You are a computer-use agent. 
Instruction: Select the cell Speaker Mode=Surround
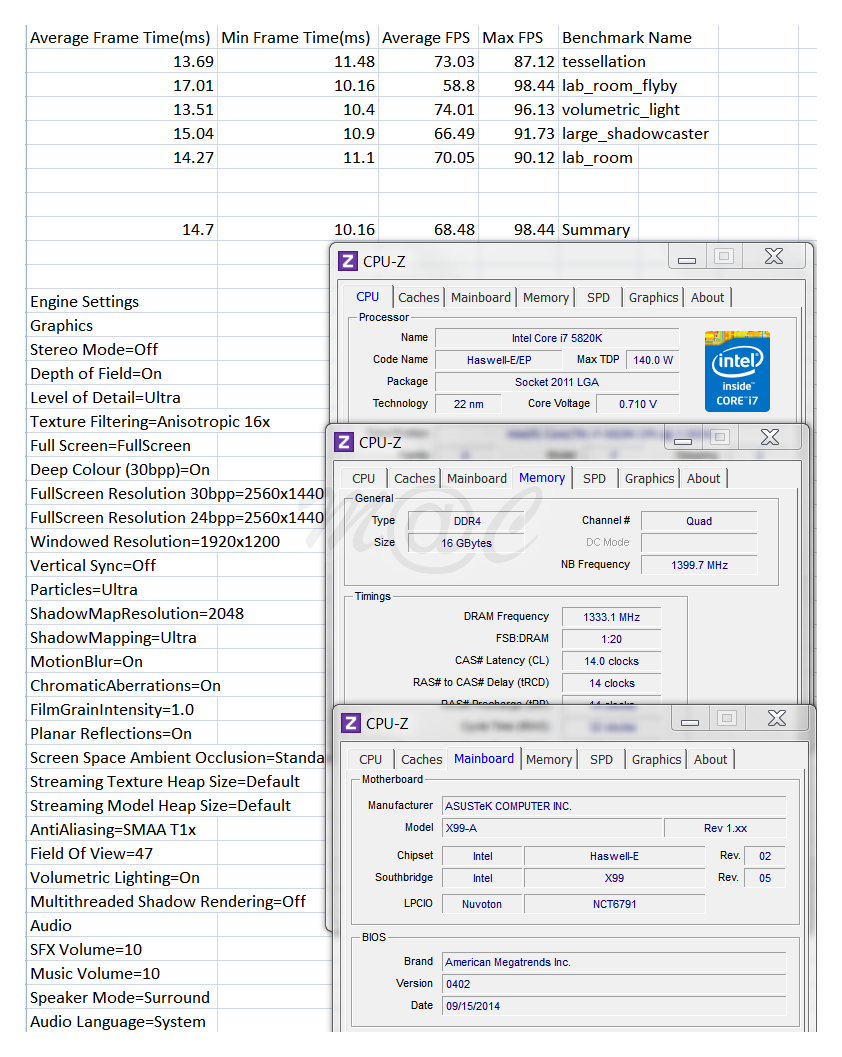[x=120, y=997]
